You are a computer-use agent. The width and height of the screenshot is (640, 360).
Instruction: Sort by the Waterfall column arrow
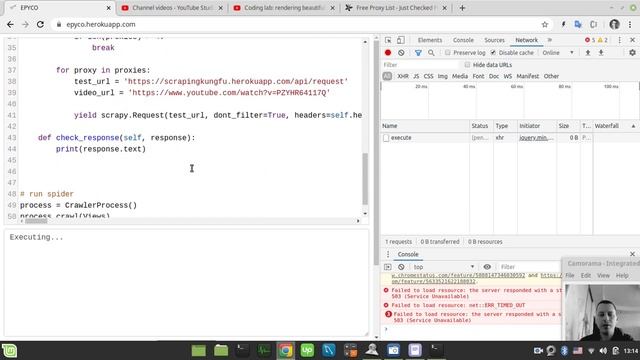[633, 126]
